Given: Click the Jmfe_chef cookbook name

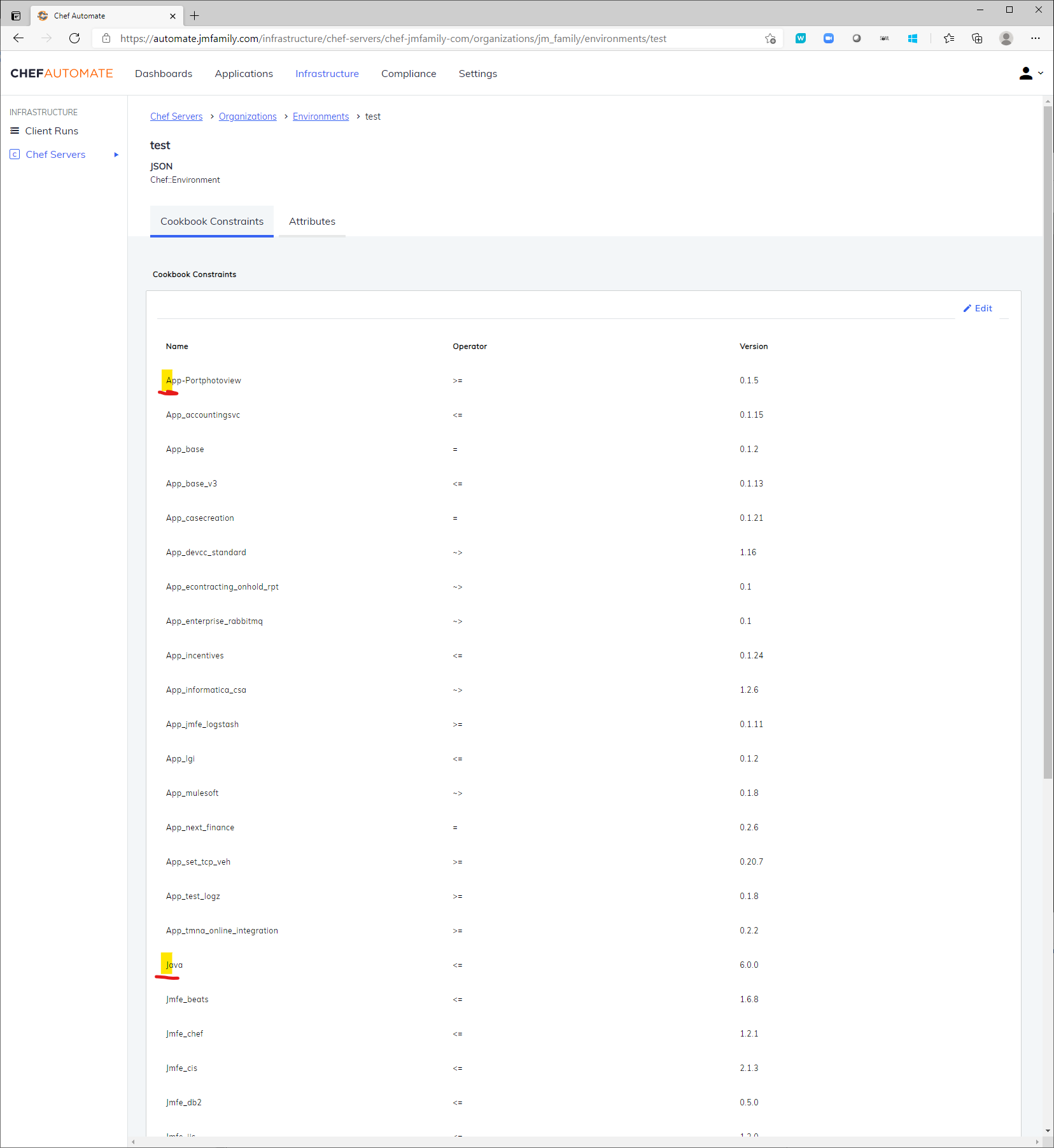Looking at the screenshot, I should (x=185, y=1033).
